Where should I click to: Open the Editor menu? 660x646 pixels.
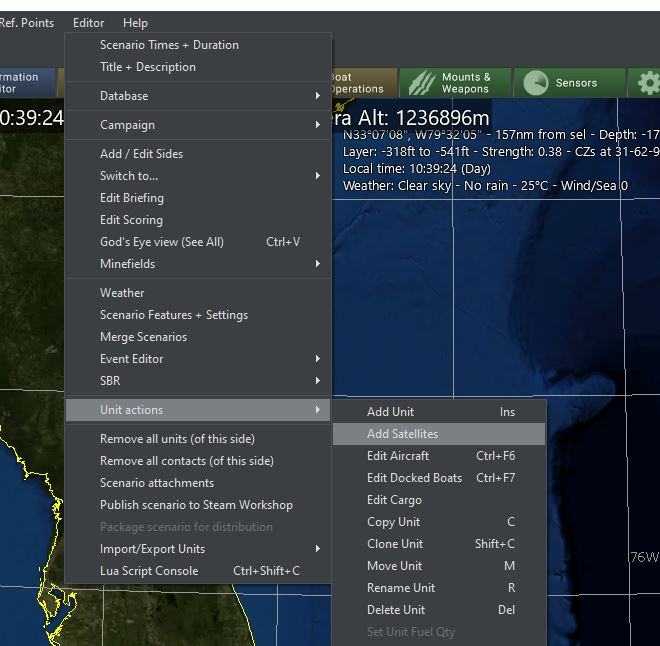(x=88, y=23)
